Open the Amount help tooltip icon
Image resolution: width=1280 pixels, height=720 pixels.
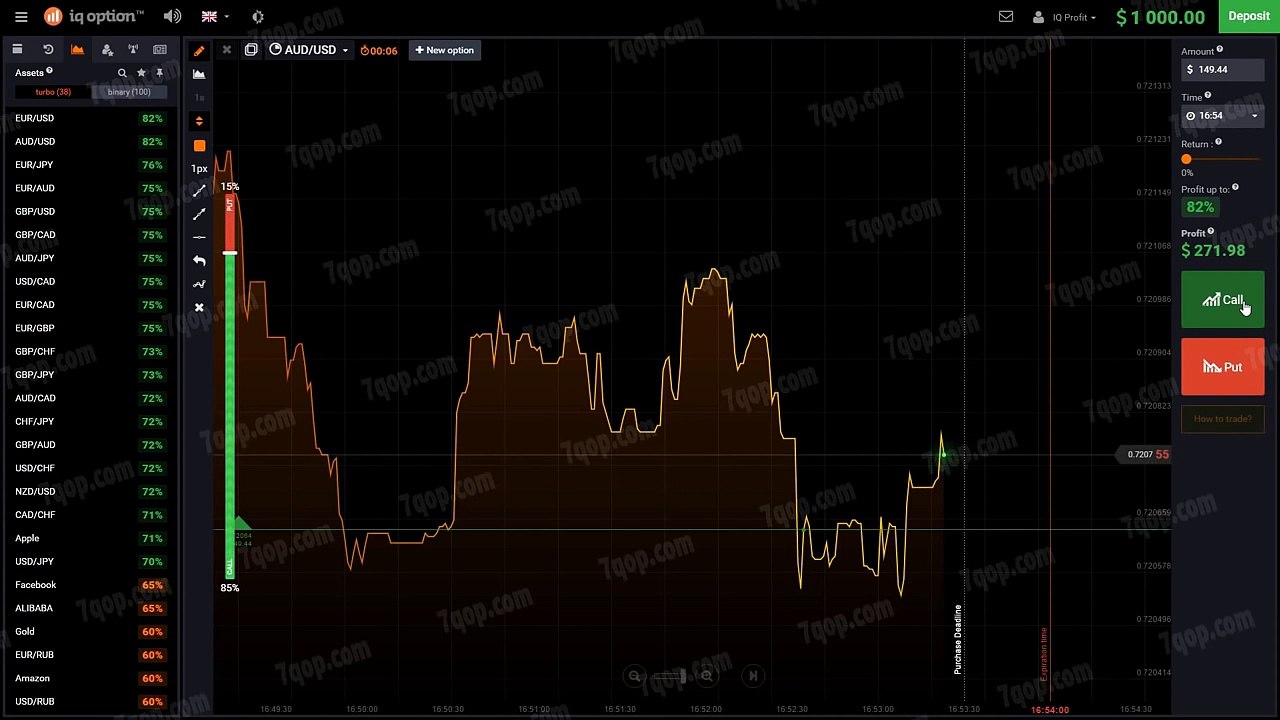click(x=1220, y=49)
